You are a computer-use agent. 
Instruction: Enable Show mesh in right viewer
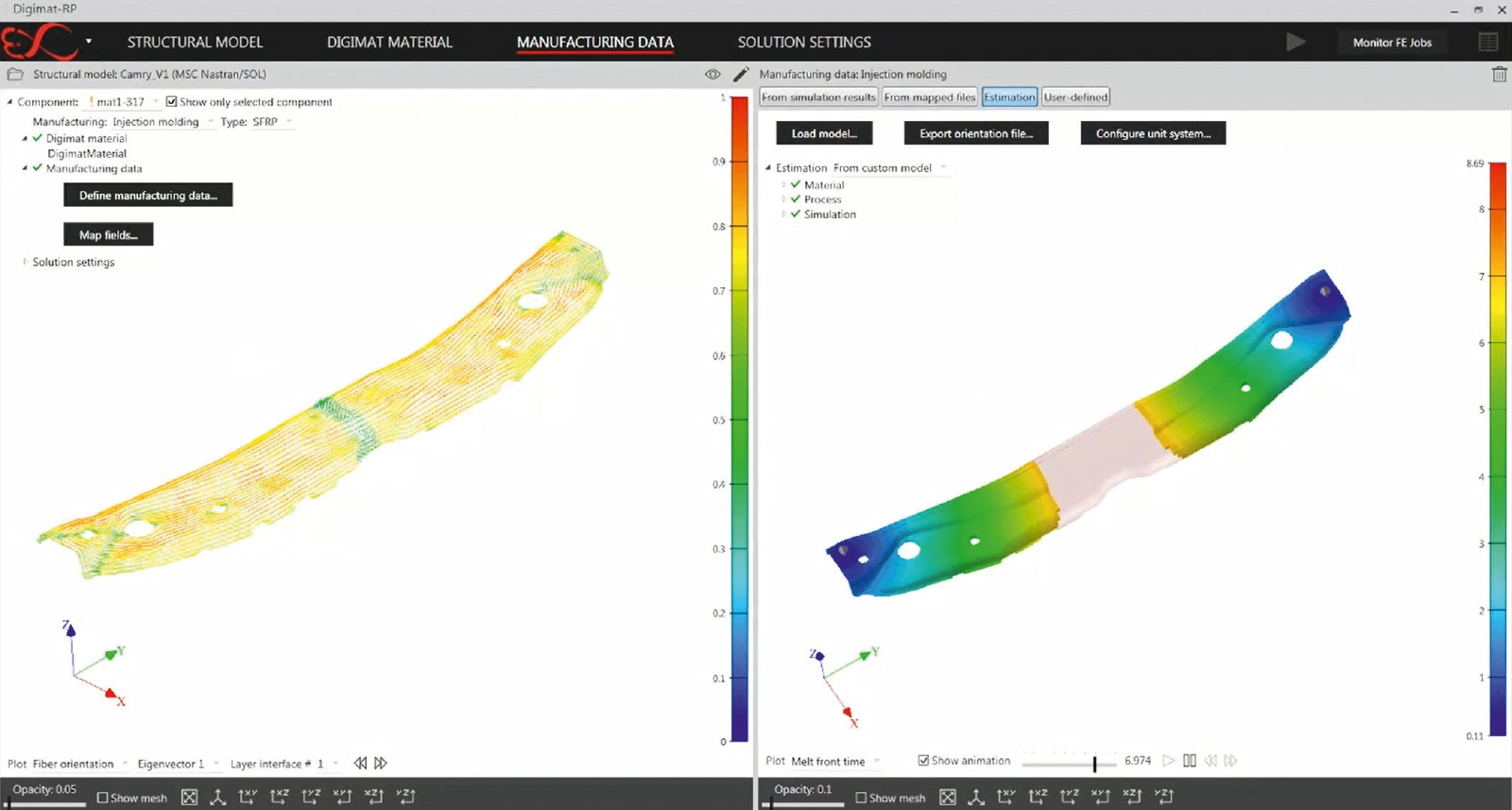click(x=861, y=798)
